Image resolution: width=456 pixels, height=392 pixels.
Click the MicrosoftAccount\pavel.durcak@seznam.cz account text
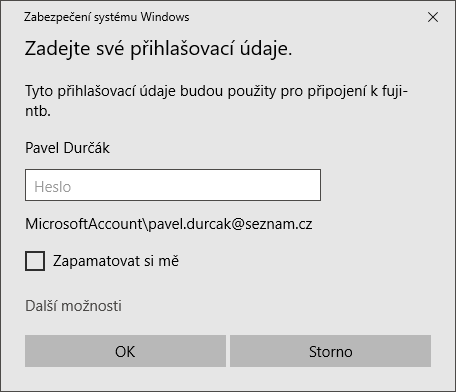tap(169, 224)
